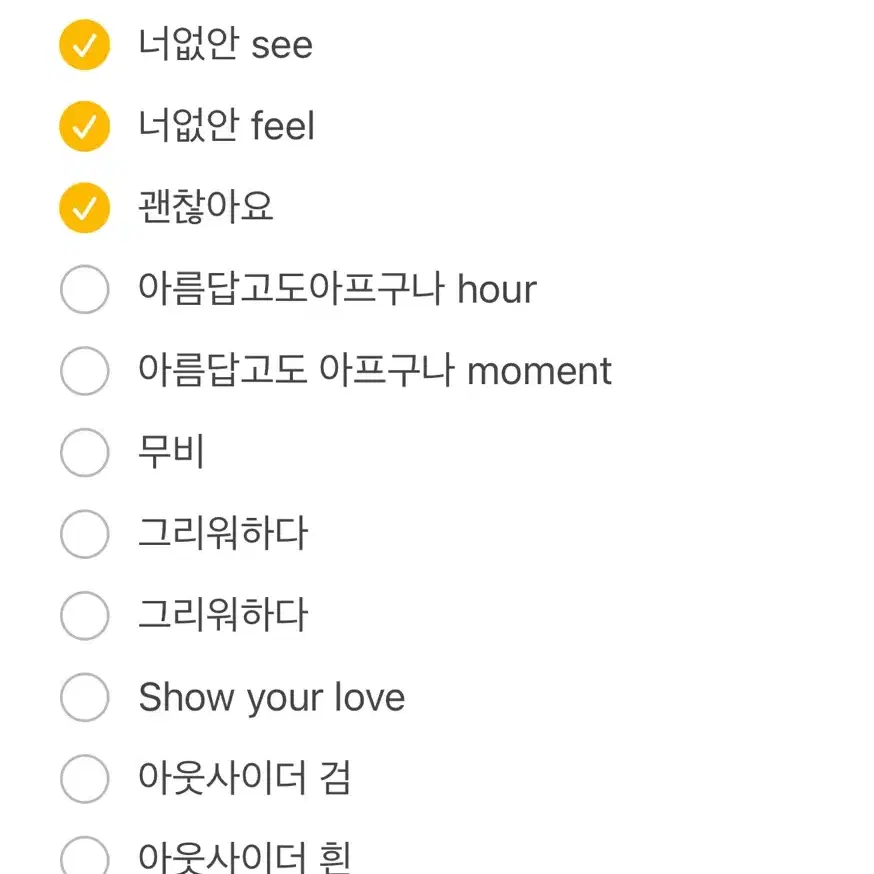Tap the 괜찮아요 text label
The height and width of the screenshot is (874, 874).
click(206, 207)
